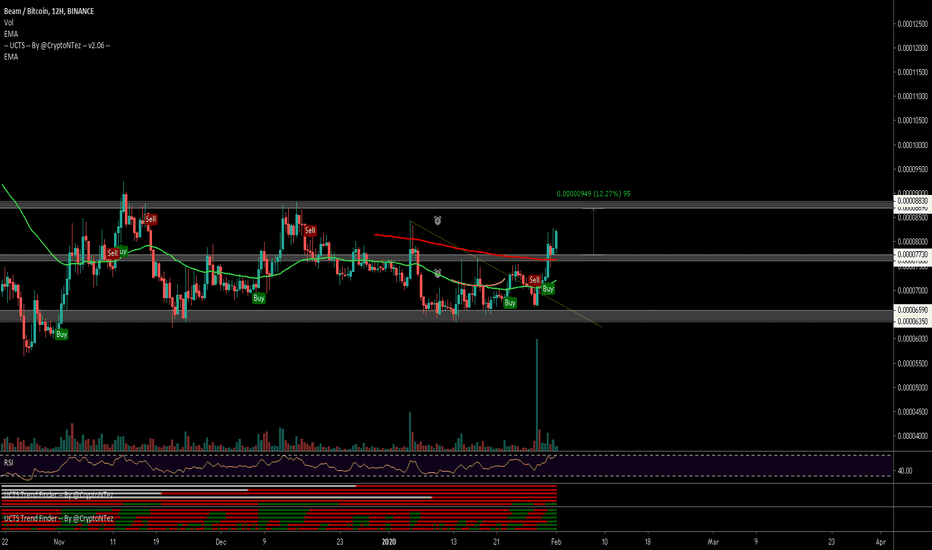
Task: Select the Buy signal label just before Feb
Action: pos(548,288)
